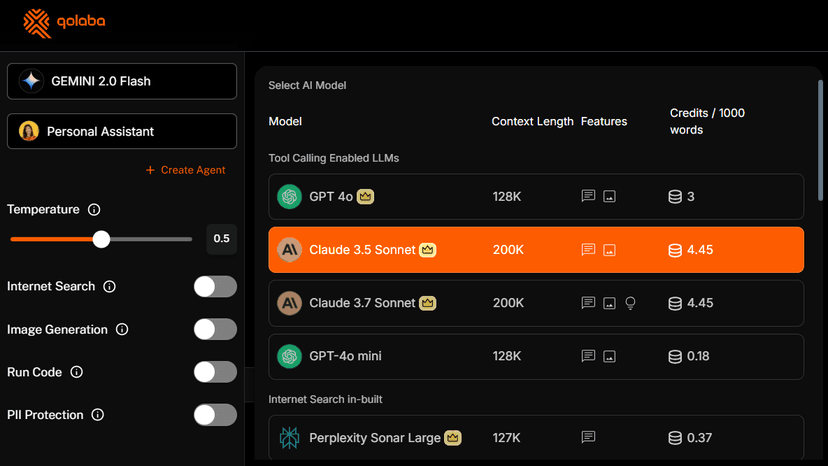Click the info icon beside Image Generation
Viewport: 828px width, 466px height.
[x=122, y=330]
